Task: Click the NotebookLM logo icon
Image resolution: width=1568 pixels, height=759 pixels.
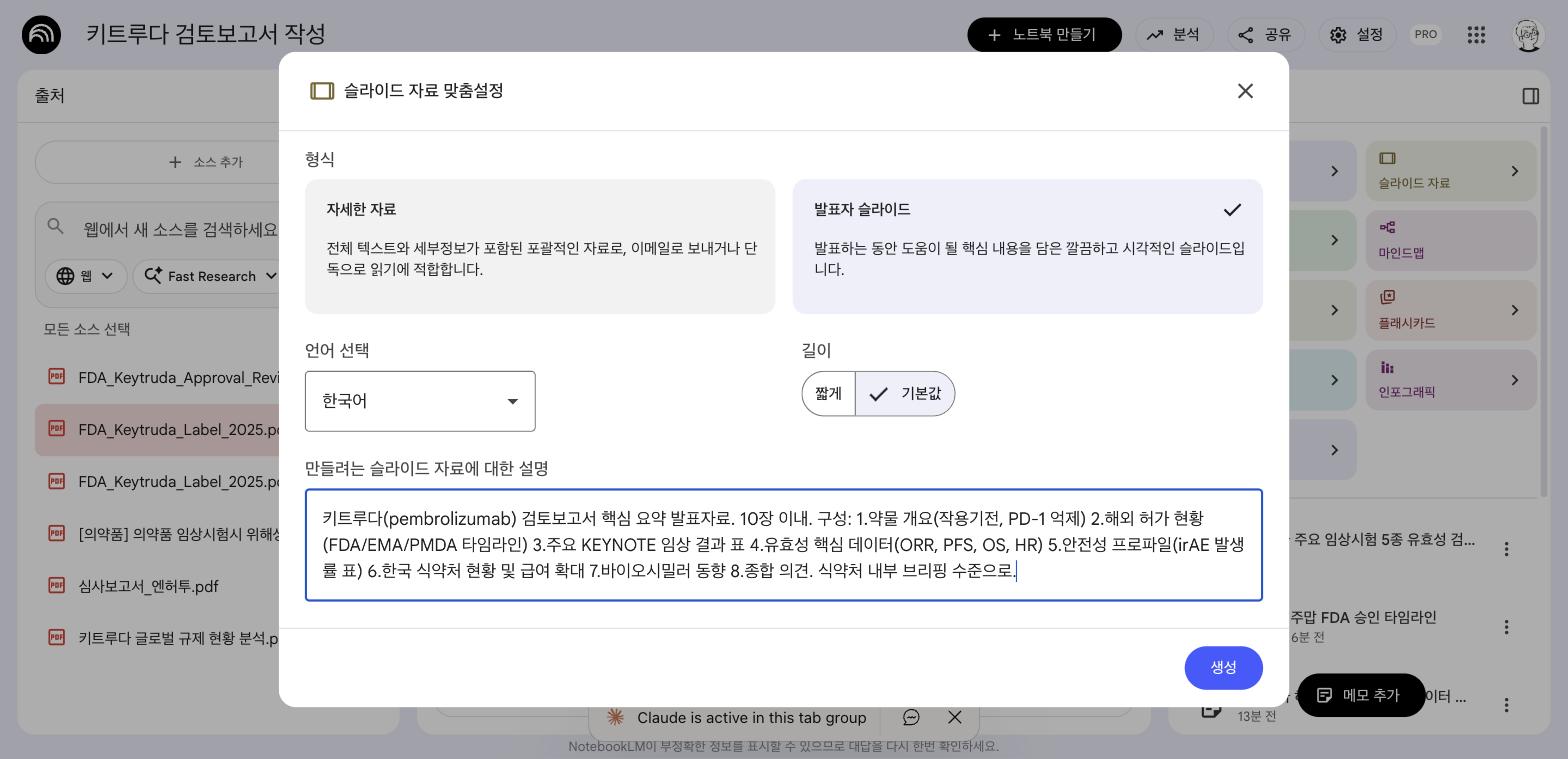Action: [x=41, y=34]
